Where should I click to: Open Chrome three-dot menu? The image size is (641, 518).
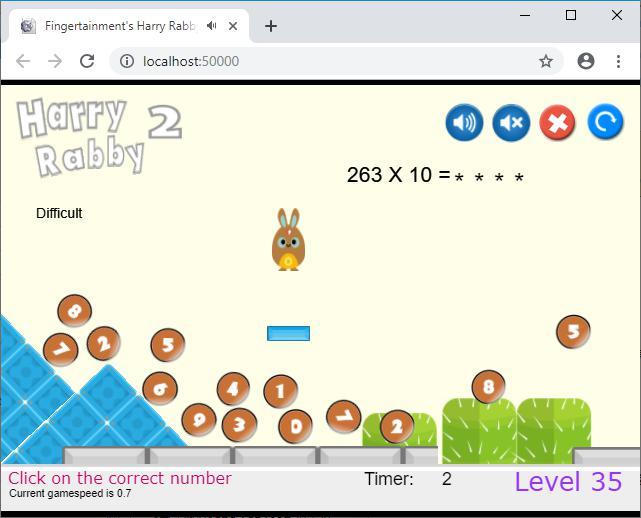pyautogui.click(x=618, y=61)
